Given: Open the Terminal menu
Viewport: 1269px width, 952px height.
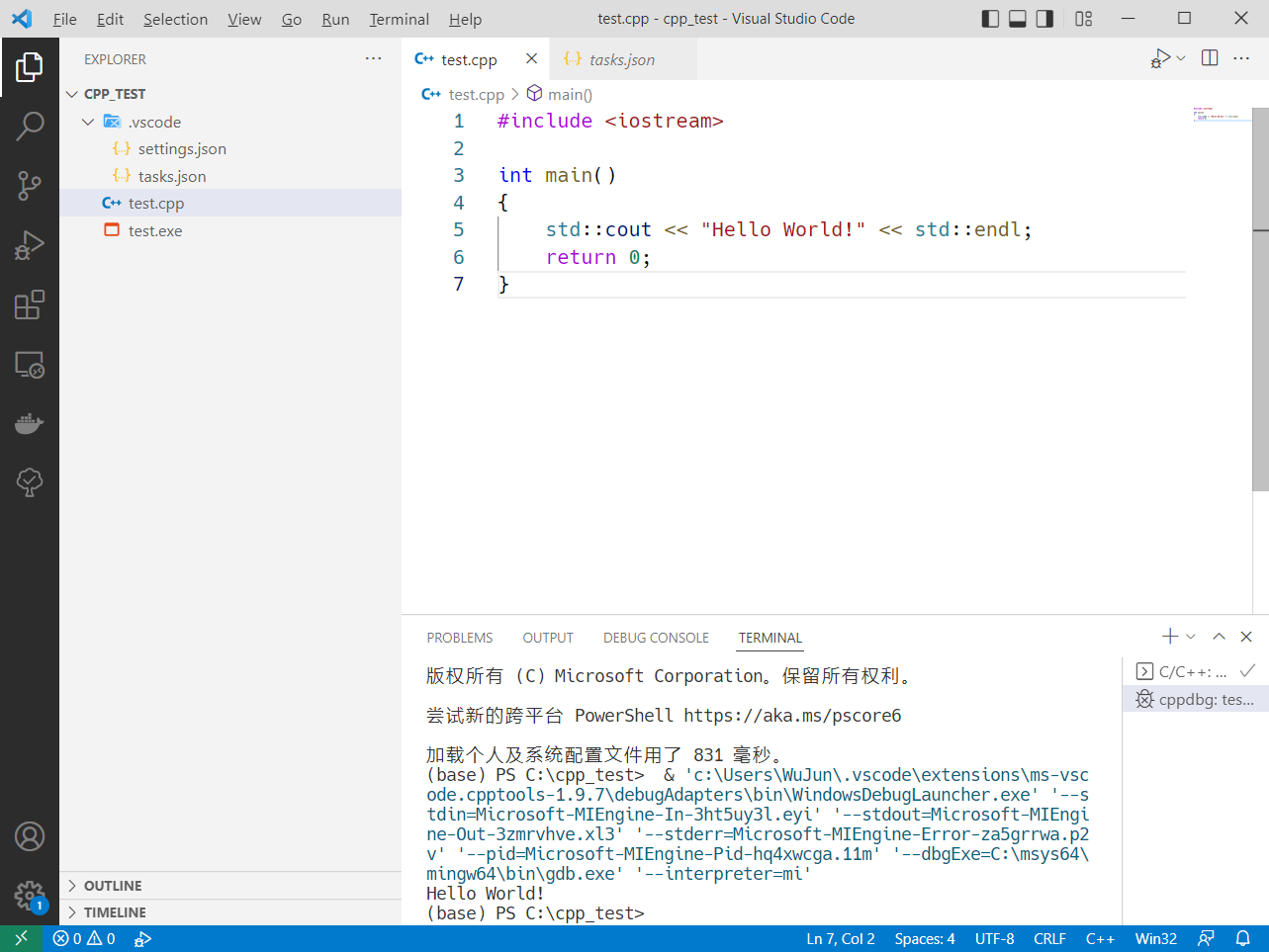Looking at the screenshot, I should pyautogui.click(x=398, y=18).
